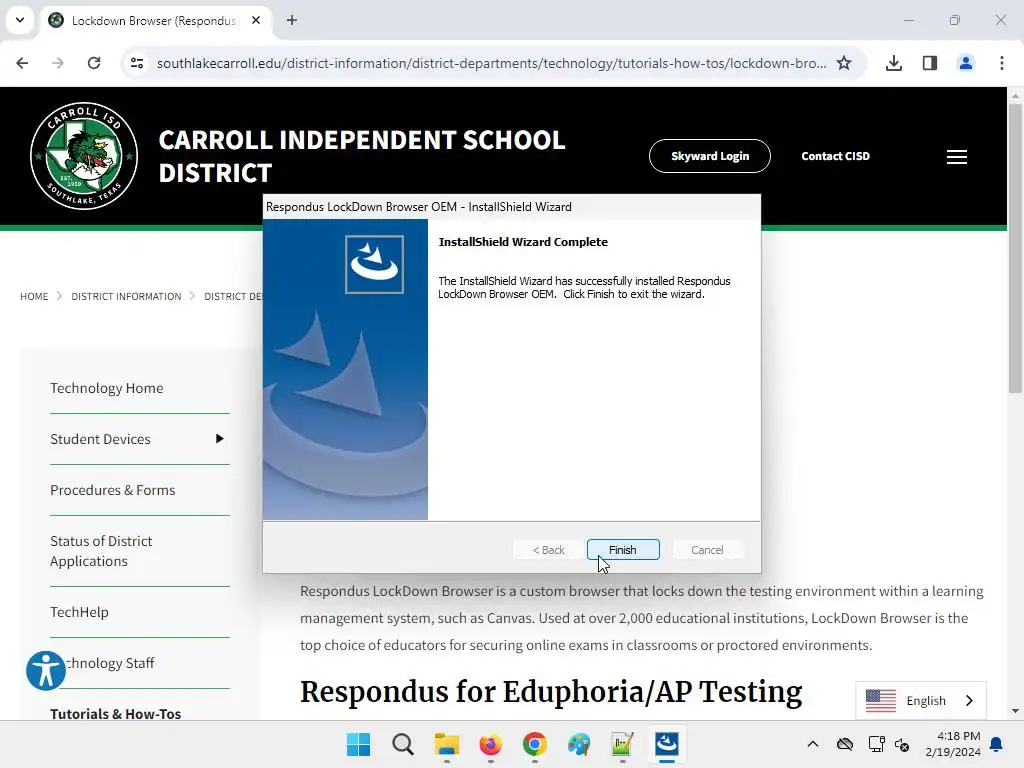This screenshot has height=768, width=1024.
Task: Open Chrome profile menu
Action: pos(966,63)
